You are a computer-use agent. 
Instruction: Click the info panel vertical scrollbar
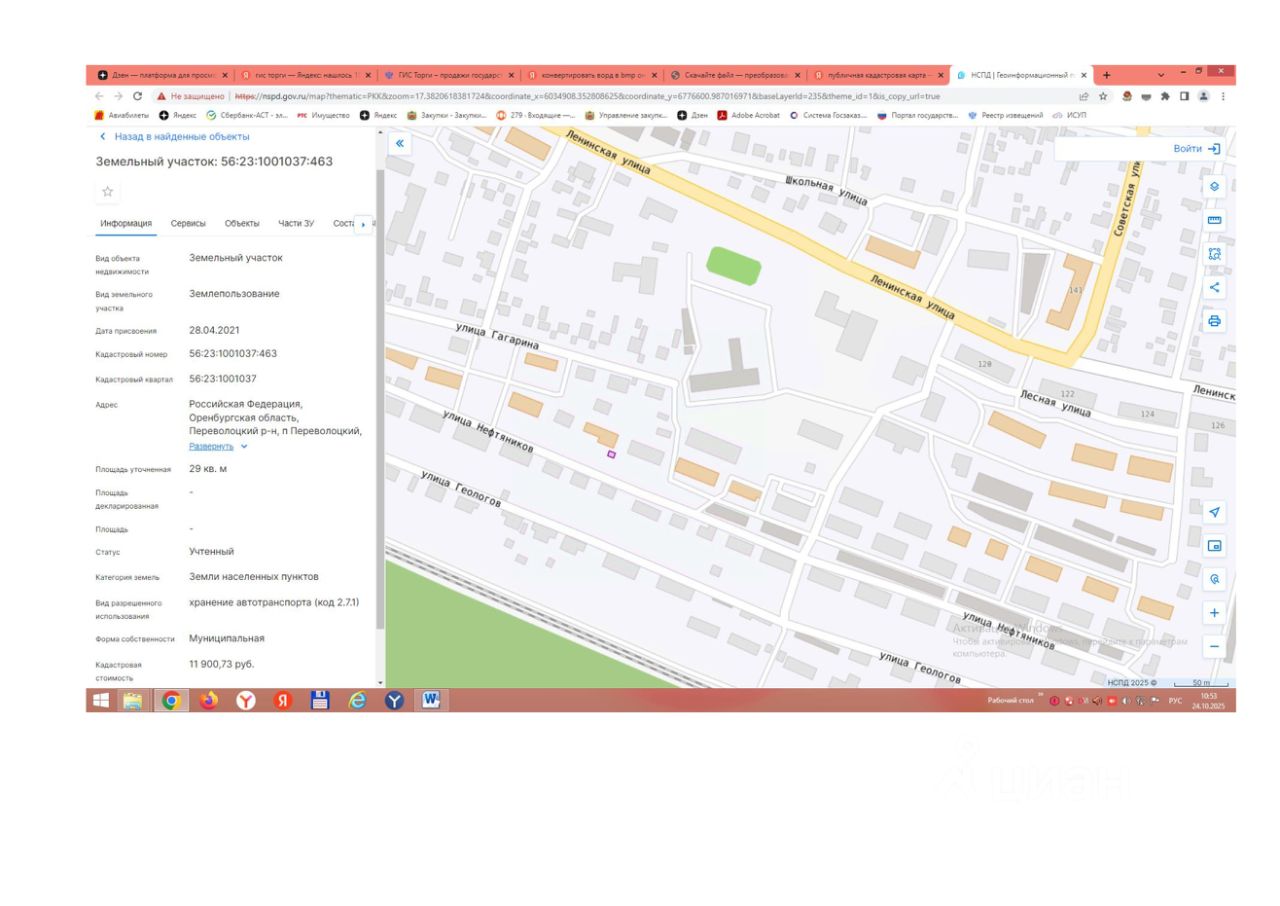(379, 400)
